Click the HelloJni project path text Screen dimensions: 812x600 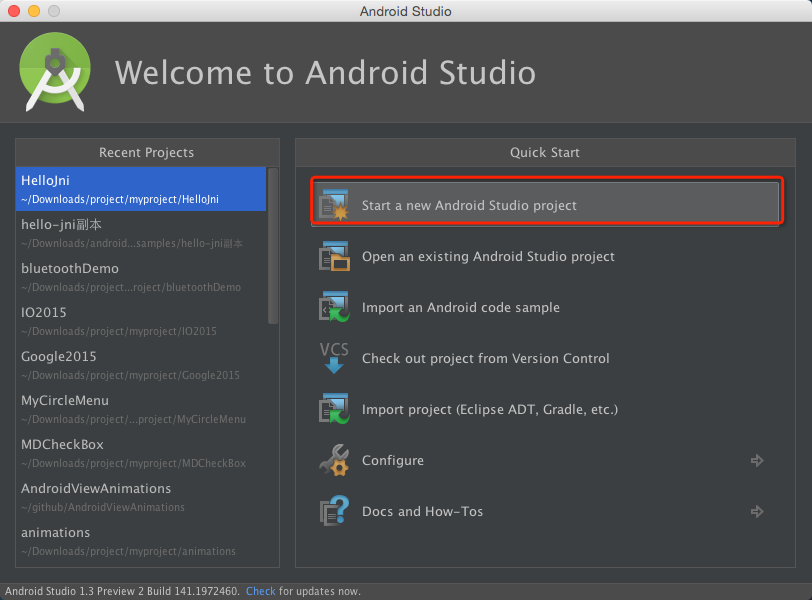pyautogui.click(x=120, y=199)
